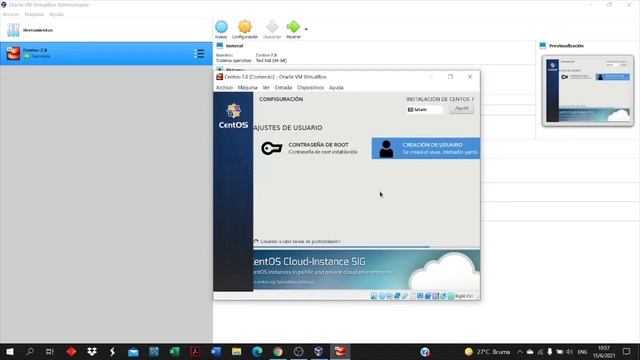640x360 pixels.
Task: Select the Herramientas tools icon
Action: [13, 30]
